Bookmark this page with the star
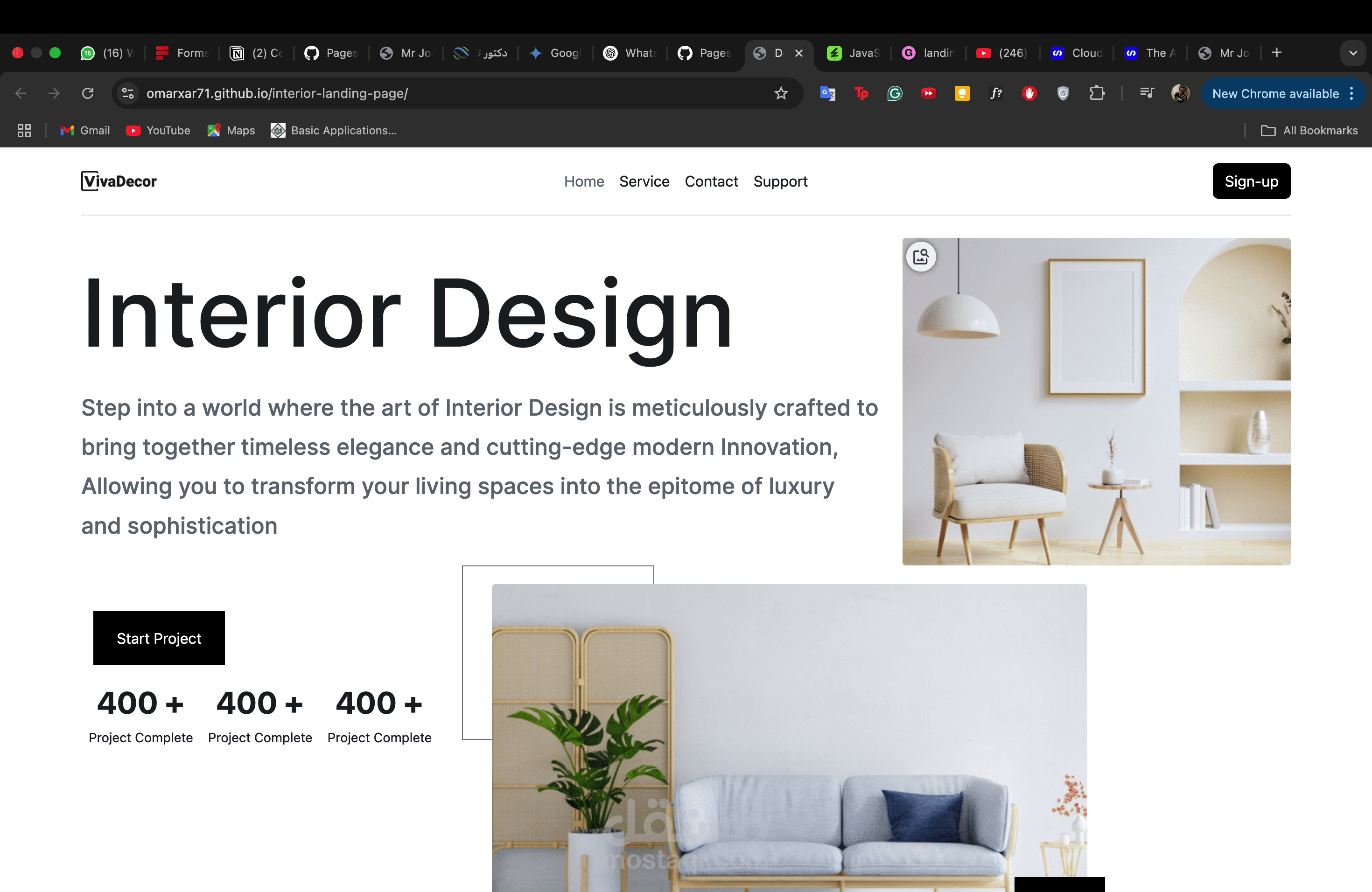This screenshot has width=1372, height=892. point(781,93)
